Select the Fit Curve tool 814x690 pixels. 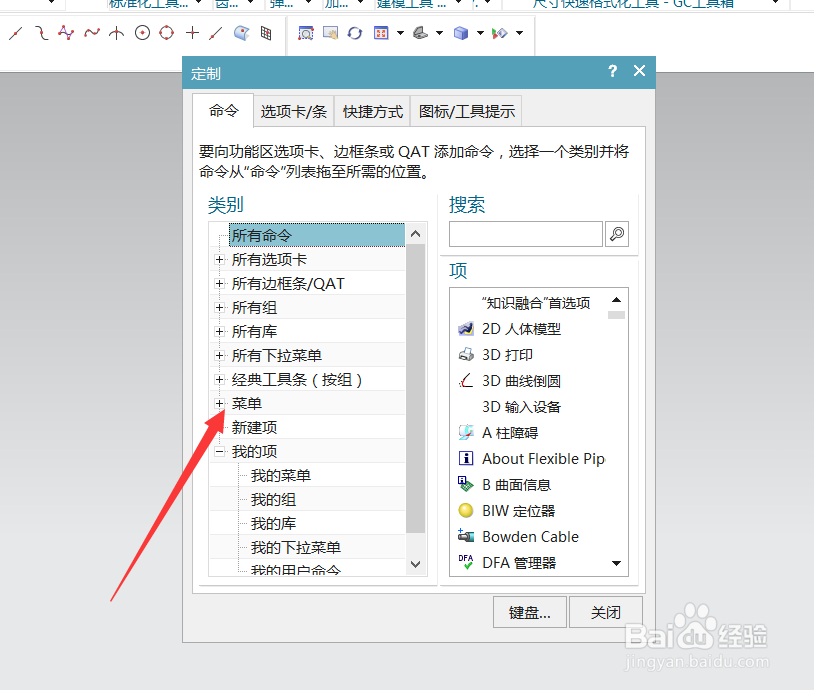pyautogui.click(x=91, y=33)
